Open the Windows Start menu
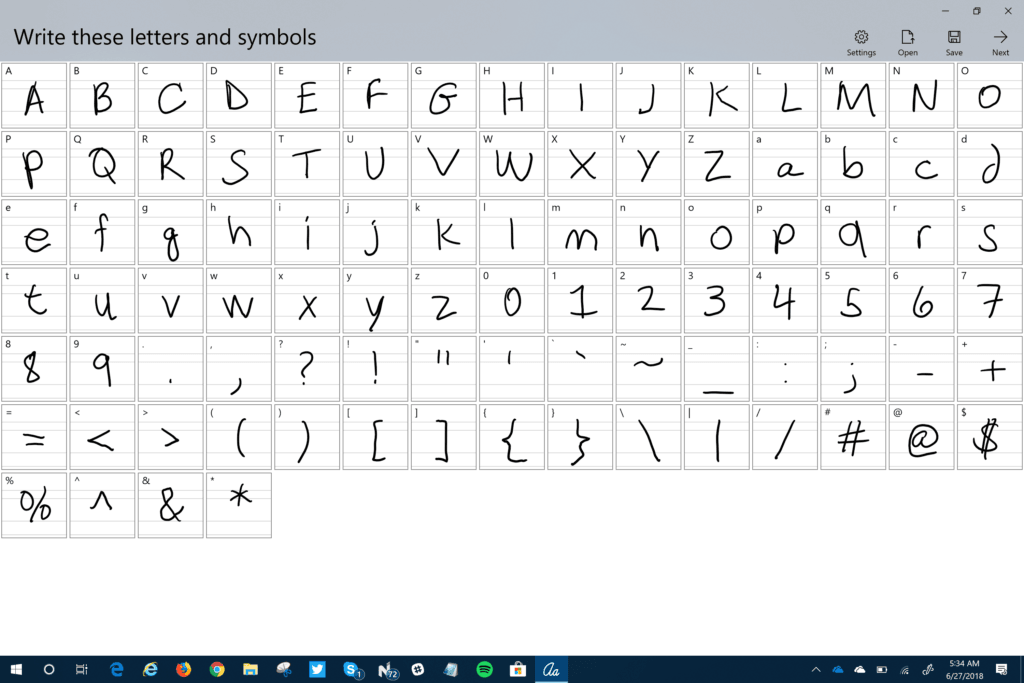Image resolution: width=1024 pixels, height=683 pixels. click(x=16, y=668)
